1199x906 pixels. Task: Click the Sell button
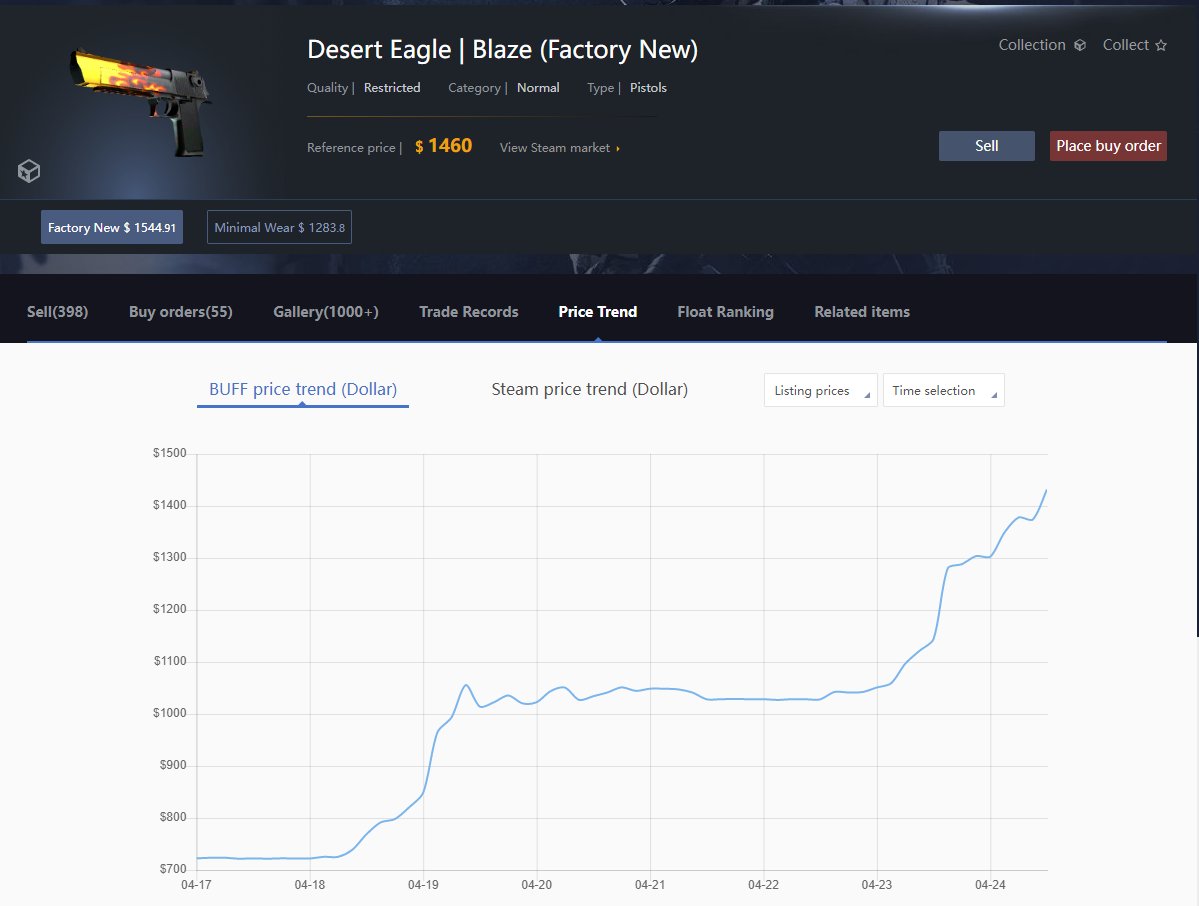986,146
